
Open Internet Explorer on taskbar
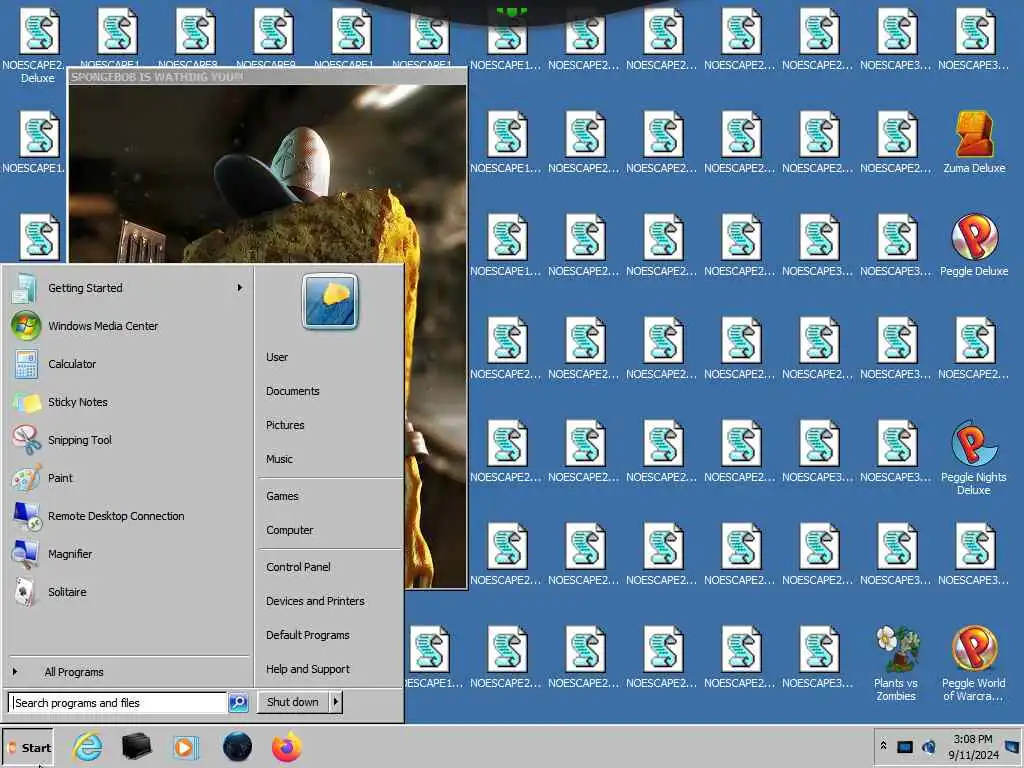(88, 747)
